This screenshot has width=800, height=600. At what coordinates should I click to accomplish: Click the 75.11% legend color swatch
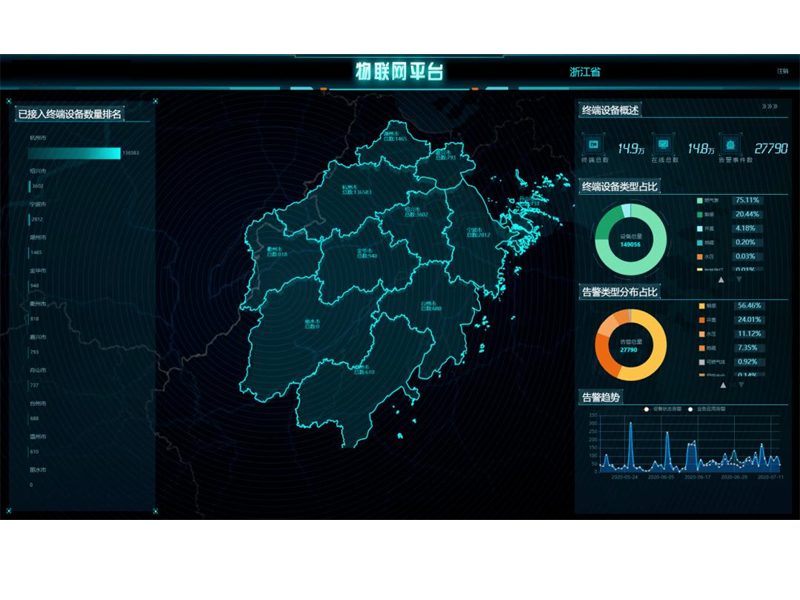pyautogui.click(x=700, y=201)
